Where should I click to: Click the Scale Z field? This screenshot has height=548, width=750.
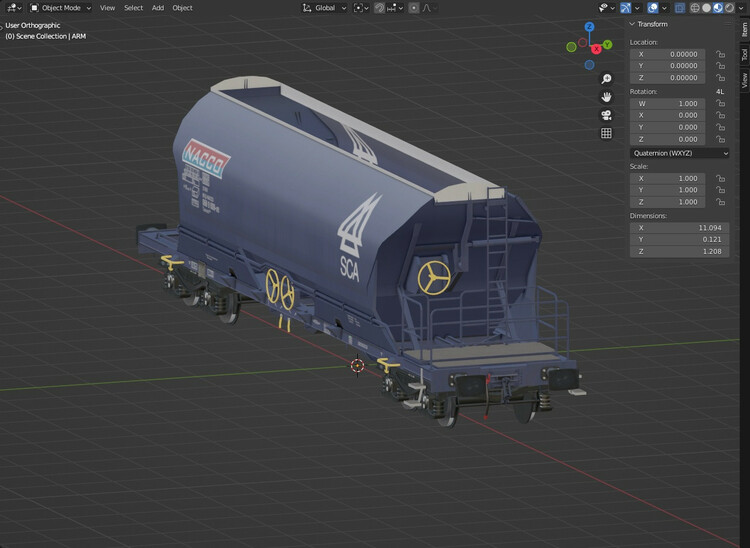(667, 202)
